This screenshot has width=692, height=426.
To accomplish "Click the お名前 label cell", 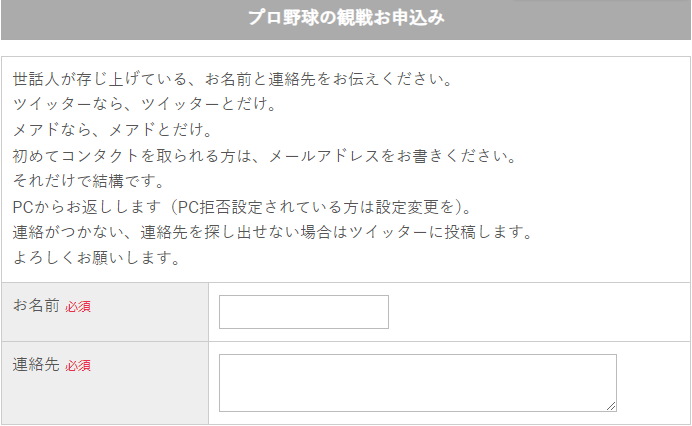I will point(105,312).
